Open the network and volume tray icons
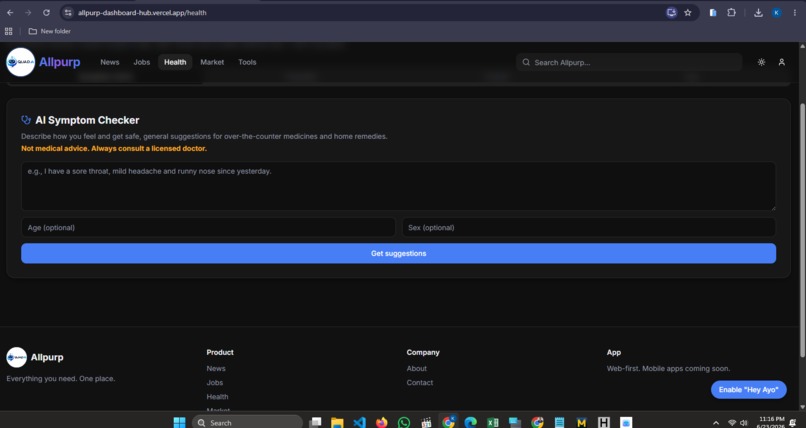Screen dimensions: 806x428 (x=738, y=423)
